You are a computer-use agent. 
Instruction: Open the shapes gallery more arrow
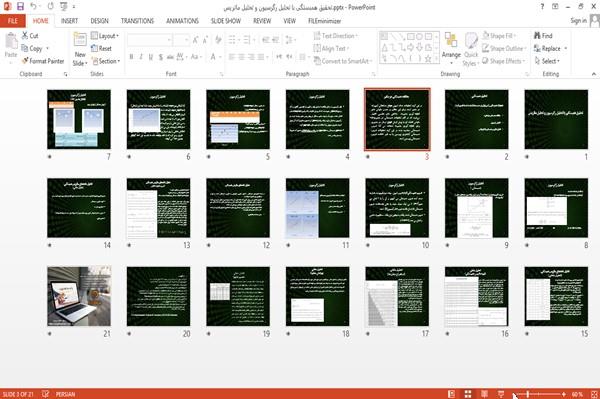click(437, 58)
